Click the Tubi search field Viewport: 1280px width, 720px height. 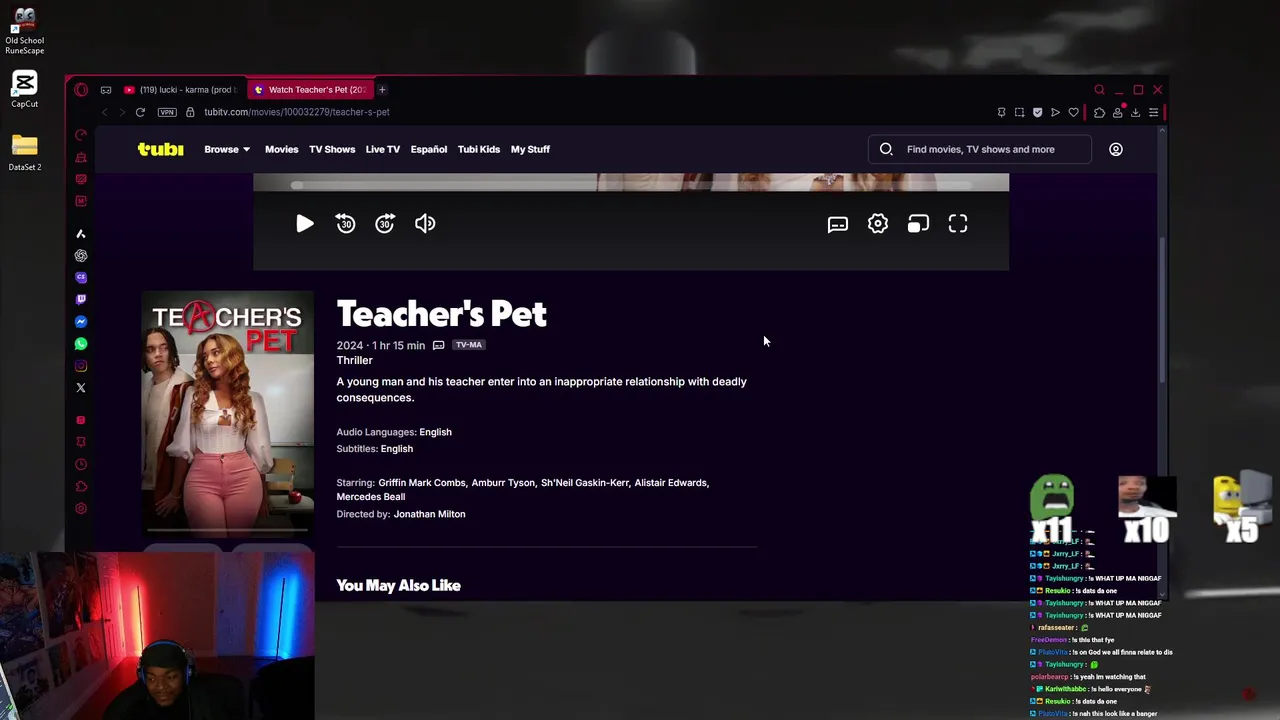[980, 149]
